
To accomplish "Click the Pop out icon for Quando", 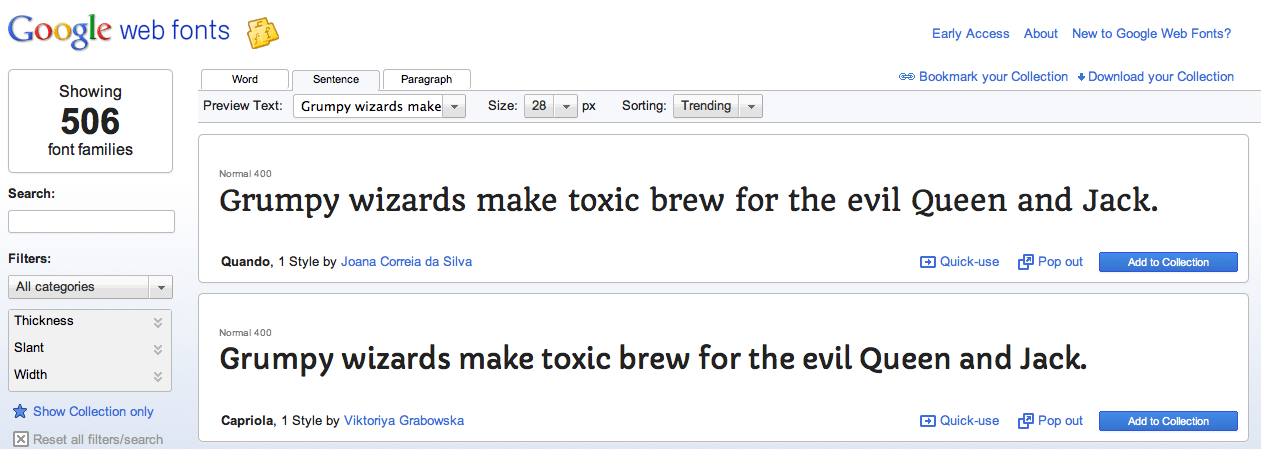I will pos(1025,262).
